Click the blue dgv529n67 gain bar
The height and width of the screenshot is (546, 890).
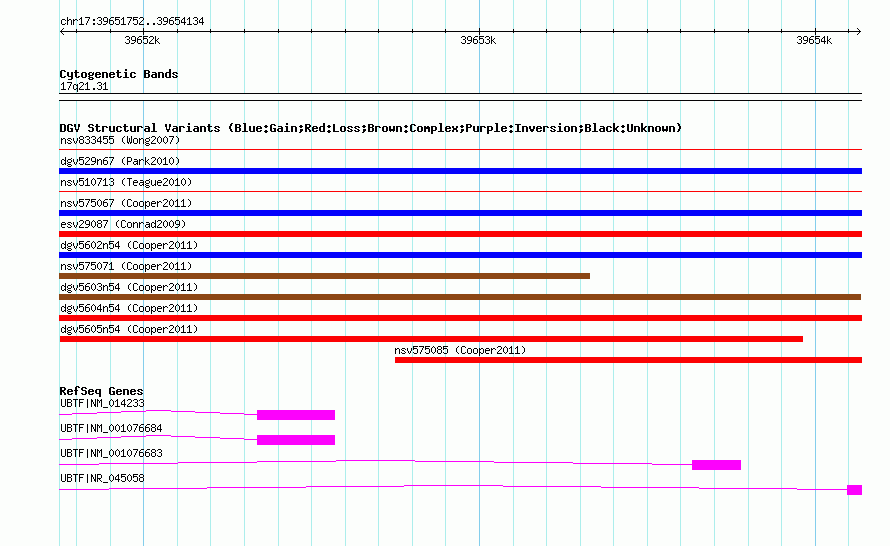click(x=460, y=171)
